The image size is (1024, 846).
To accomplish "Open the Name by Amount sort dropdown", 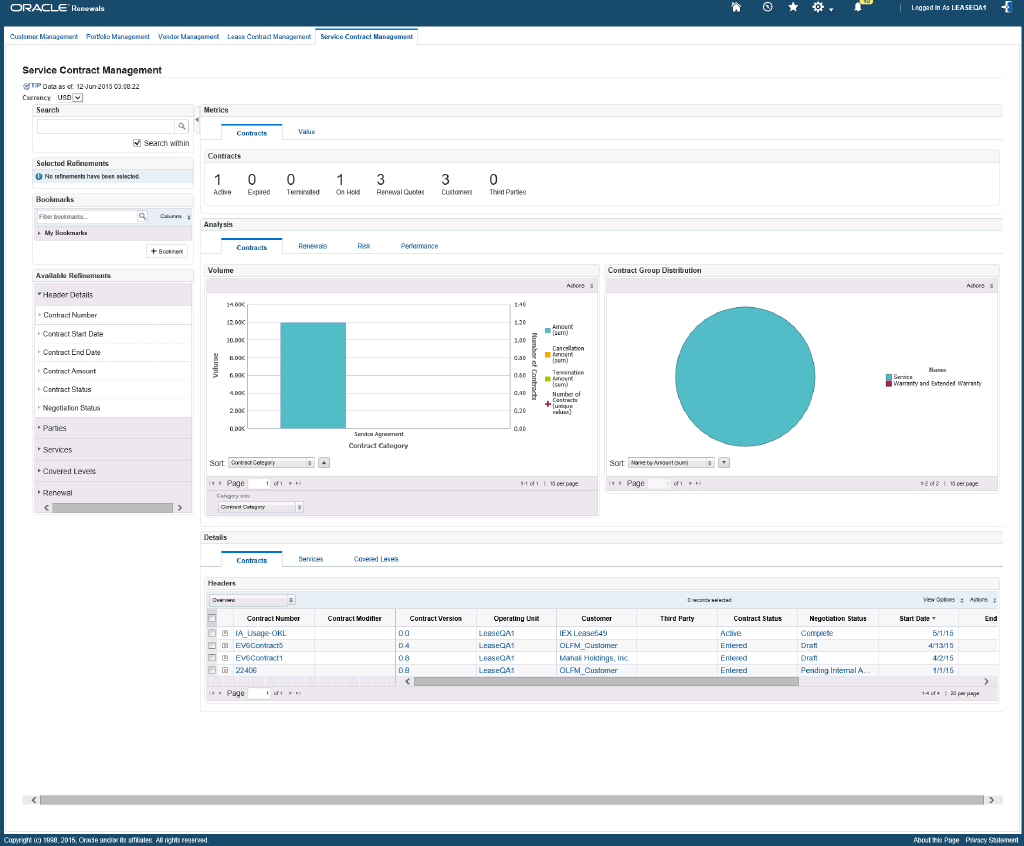I will 671,463.
